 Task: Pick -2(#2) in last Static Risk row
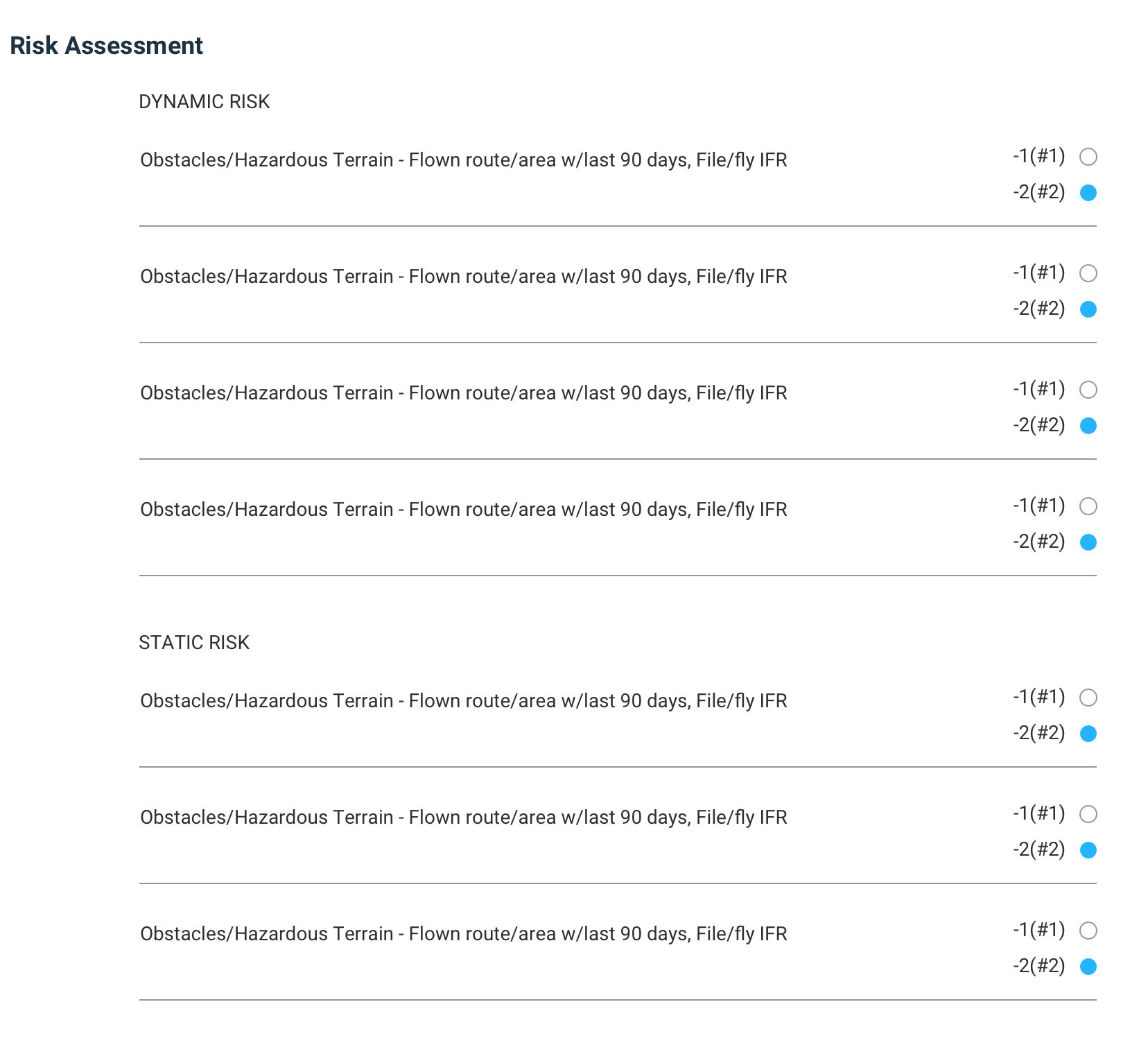[x=1088, y=967]
